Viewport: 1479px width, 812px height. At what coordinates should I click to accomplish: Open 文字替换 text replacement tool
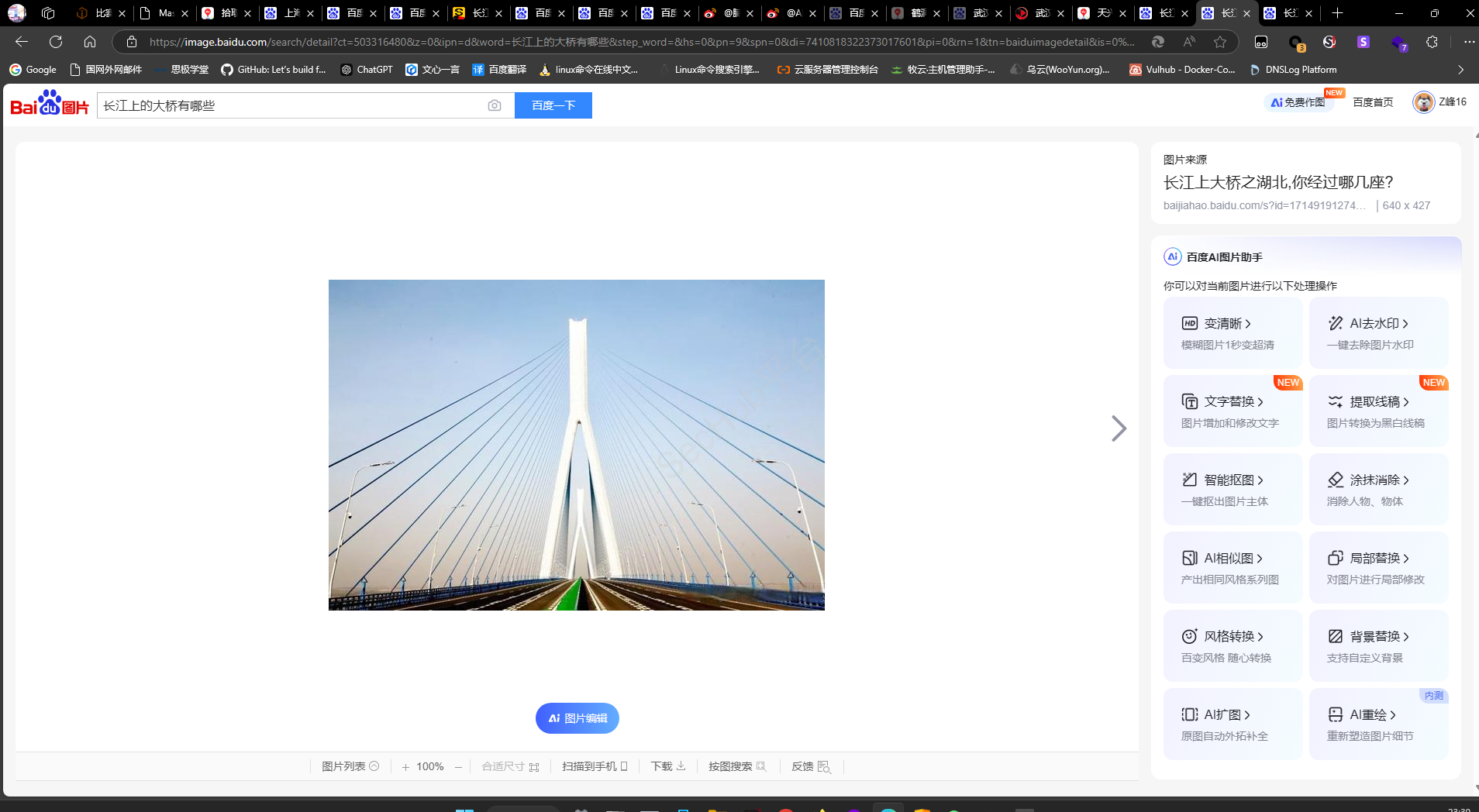[1232, 411]
